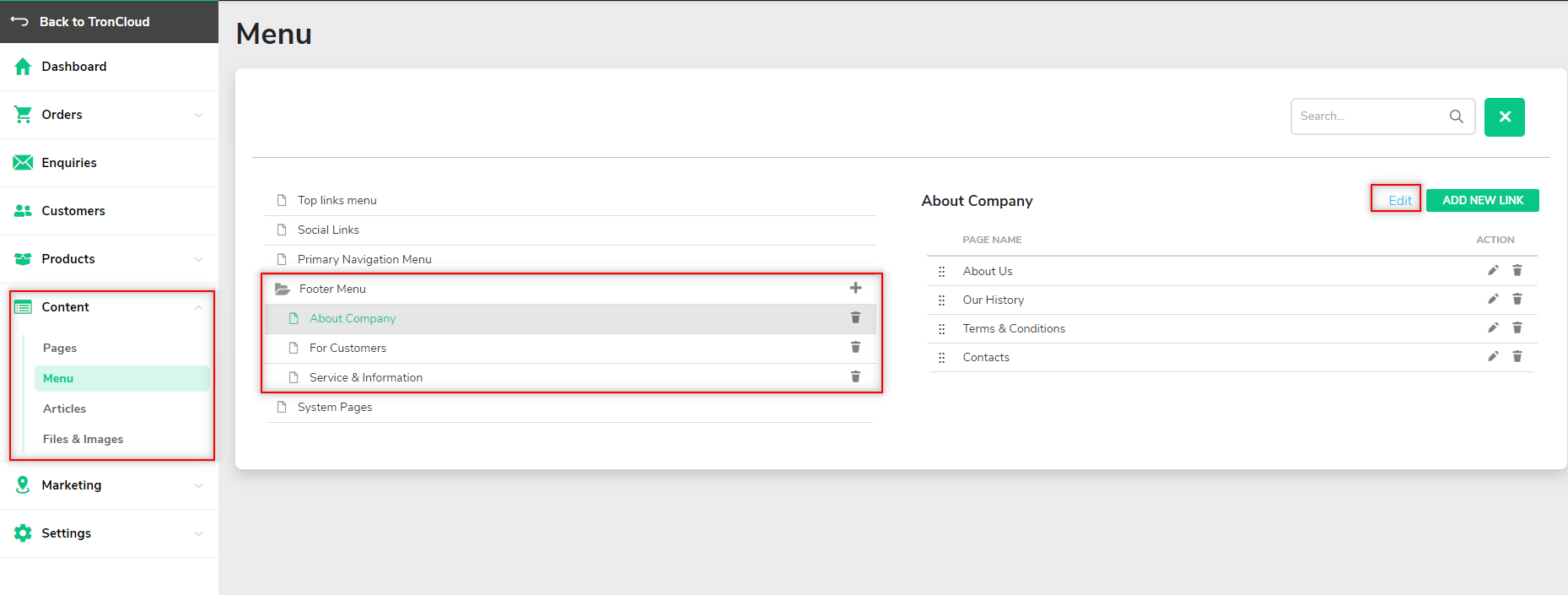This screenshot has height=595, width=1568.
Task: Click the search magnifier icon
Action: [1457, 116]
